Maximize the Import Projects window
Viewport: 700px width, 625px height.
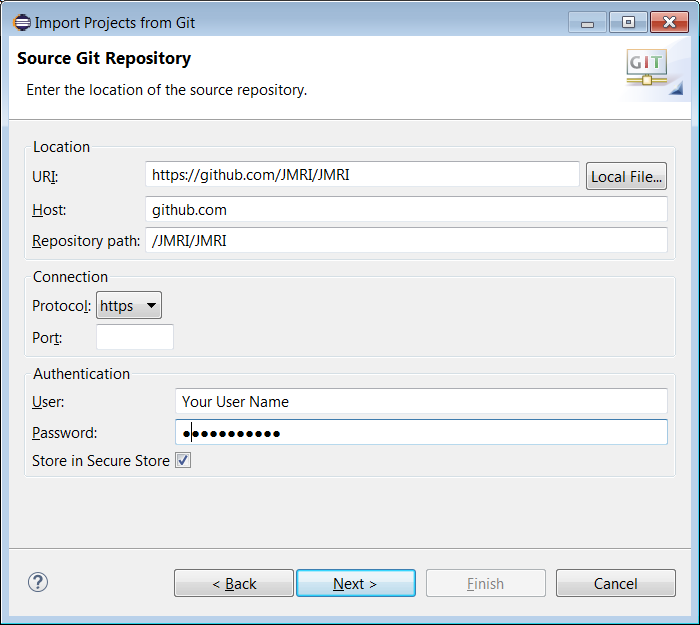click(x=628, y=22)
